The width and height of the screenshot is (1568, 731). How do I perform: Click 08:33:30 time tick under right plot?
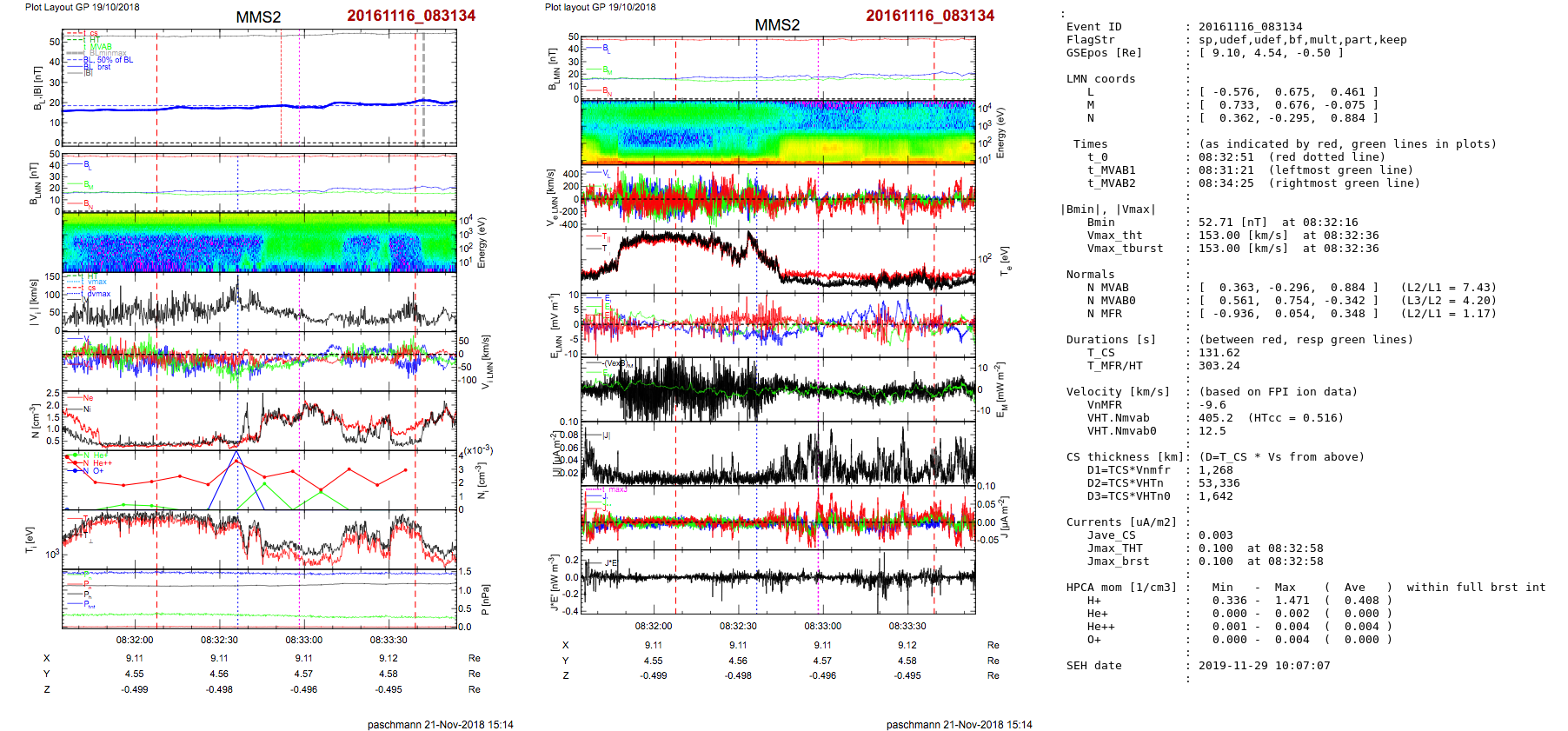tap(907, 626)
